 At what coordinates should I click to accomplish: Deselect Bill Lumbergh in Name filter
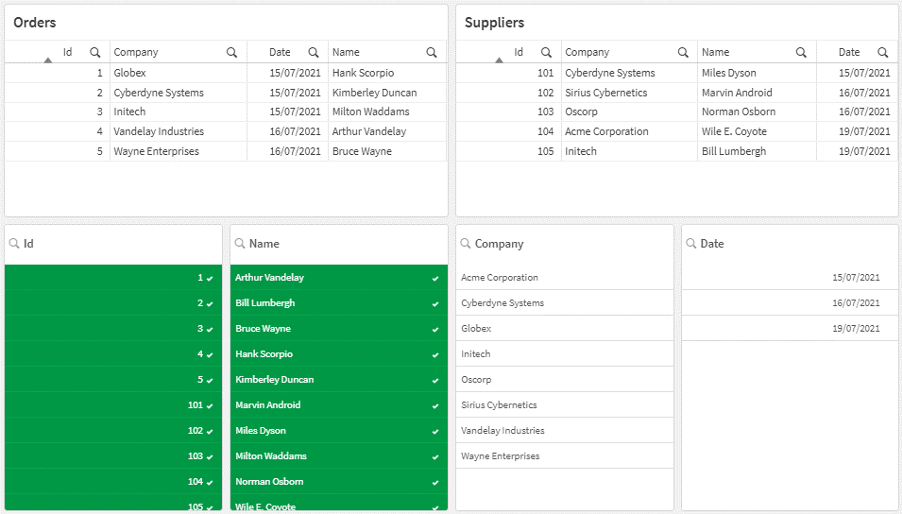[x=339, y=303]
